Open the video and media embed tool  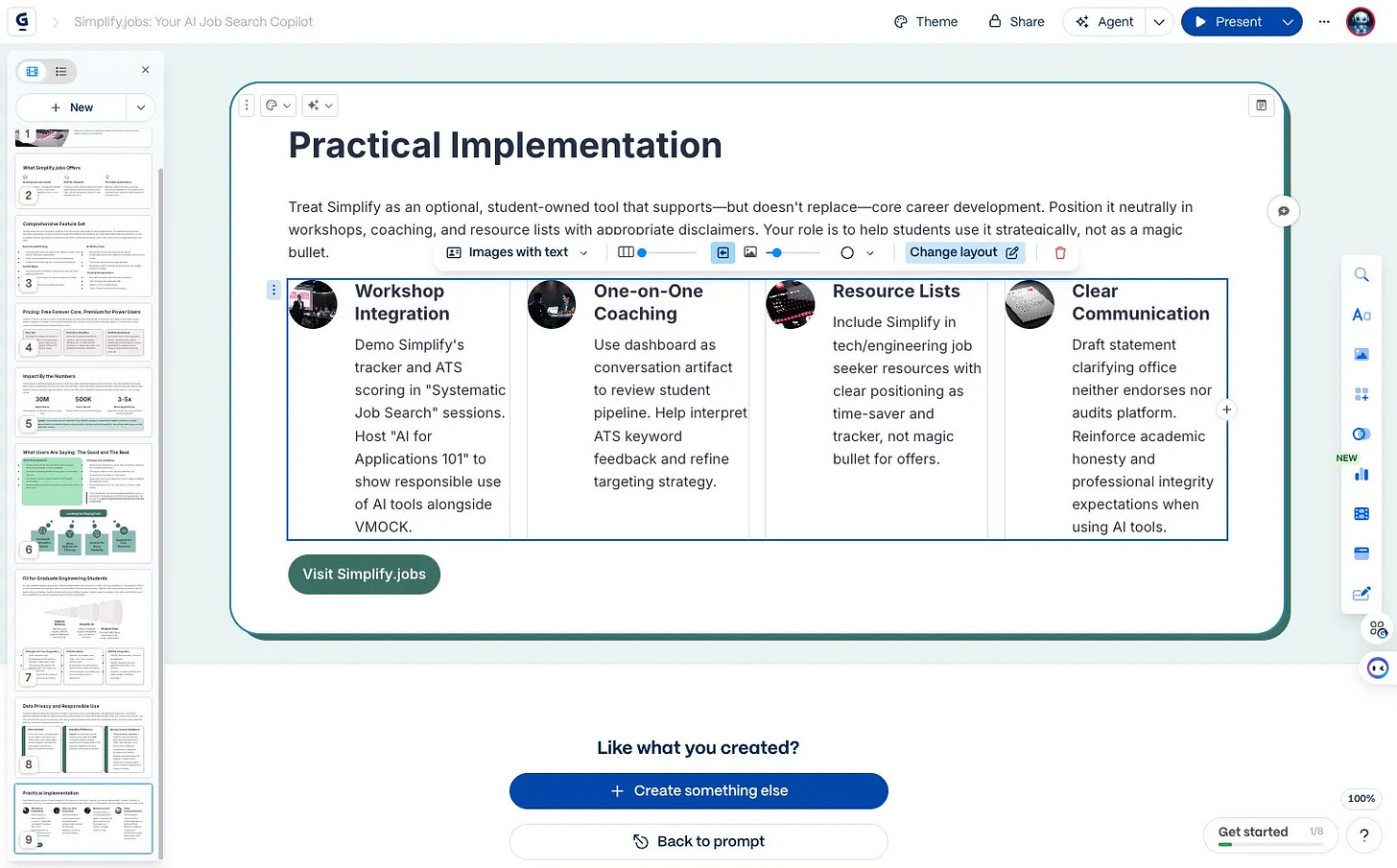click(x=1361, y=514)
